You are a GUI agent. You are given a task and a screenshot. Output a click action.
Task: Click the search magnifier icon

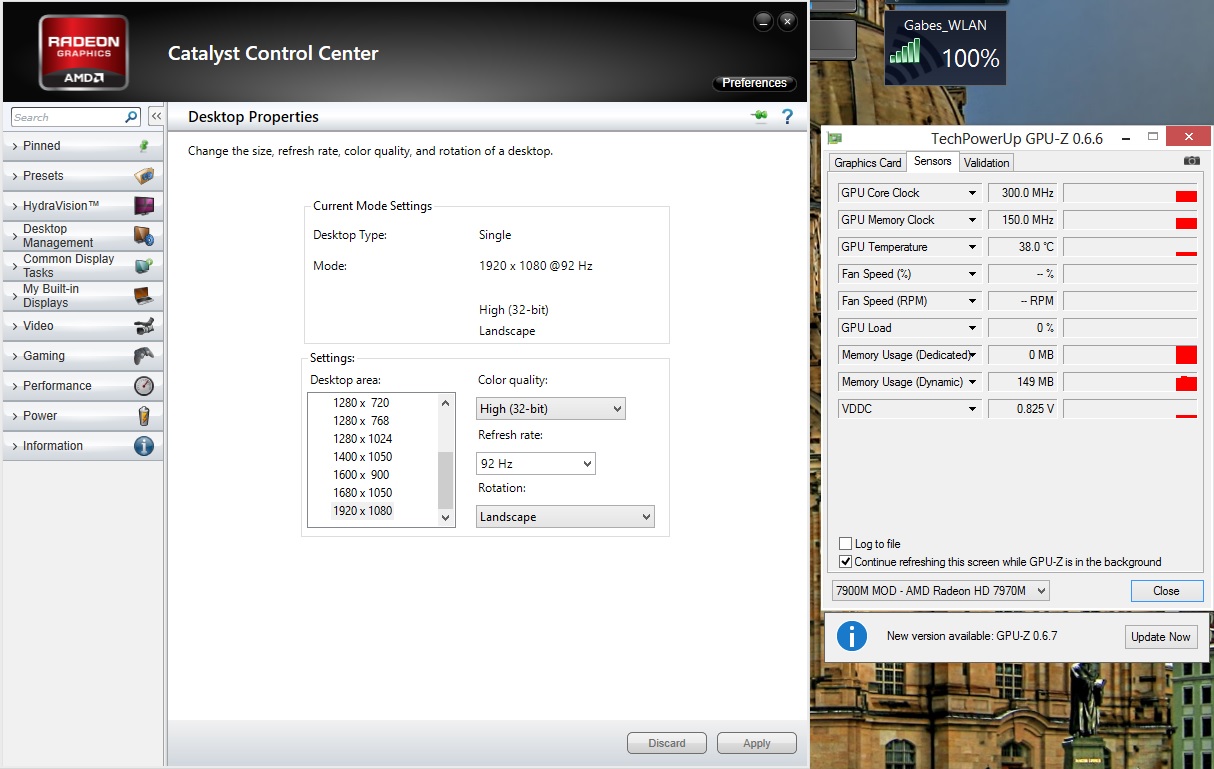[131, 117]
